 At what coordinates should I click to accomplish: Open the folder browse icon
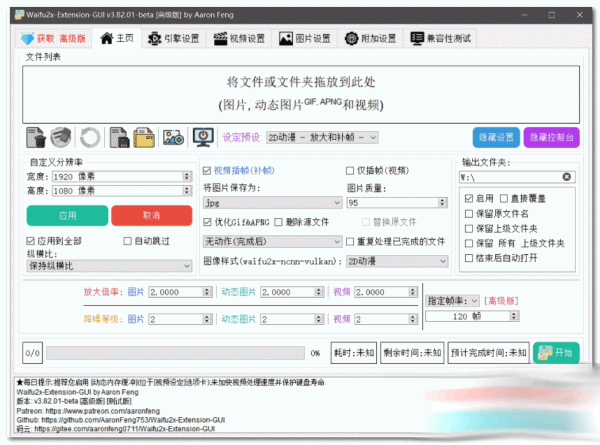pos(144,137)
